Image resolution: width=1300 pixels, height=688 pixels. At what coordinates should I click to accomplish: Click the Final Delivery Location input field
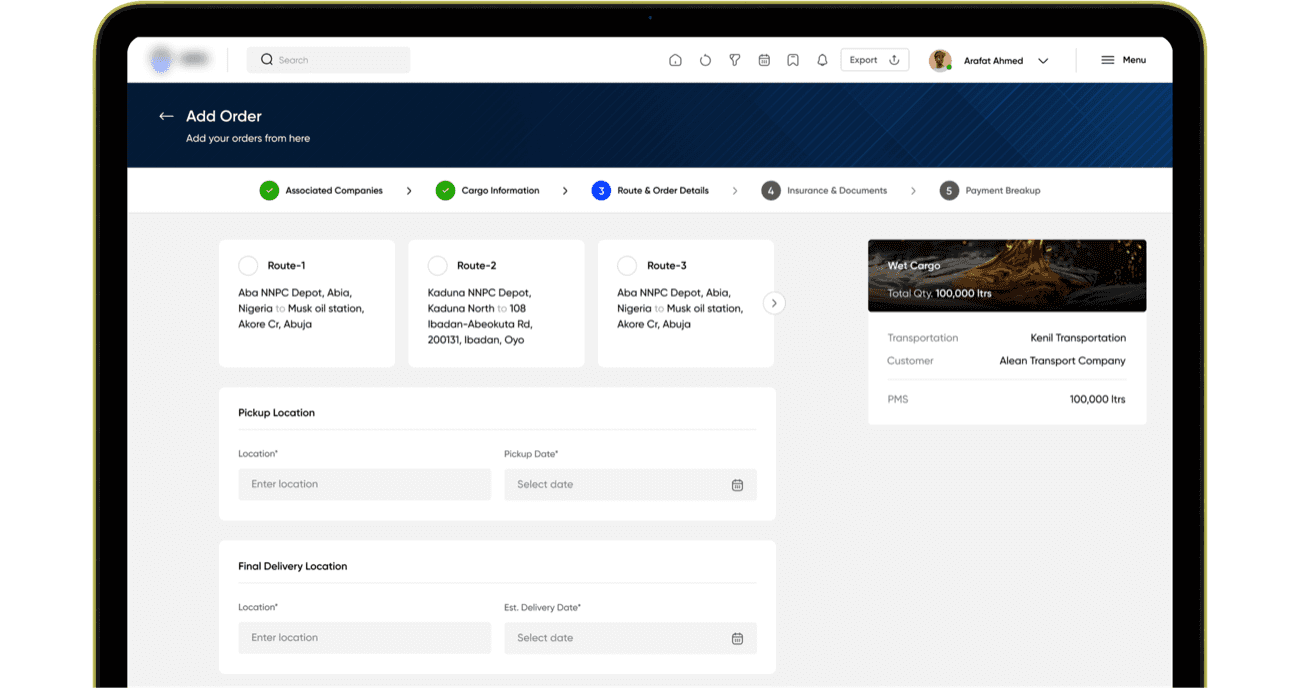click(x=364, y=638)
